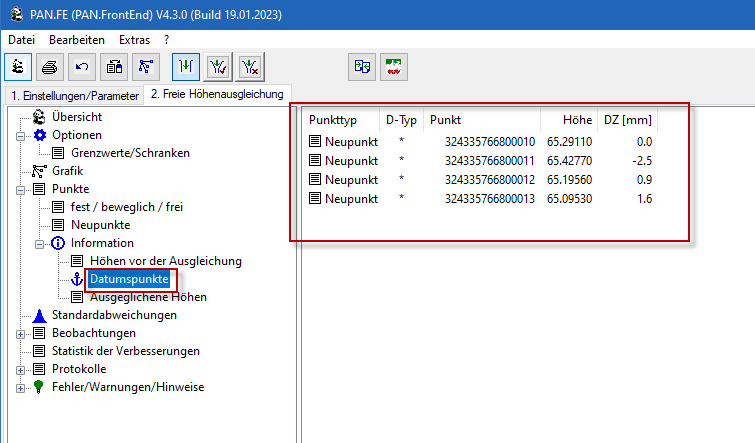This screenshot has width=755, height=443.
Task: Click the toolbar icon with red X
Action: pyautogui.click(x=251, y=67)
